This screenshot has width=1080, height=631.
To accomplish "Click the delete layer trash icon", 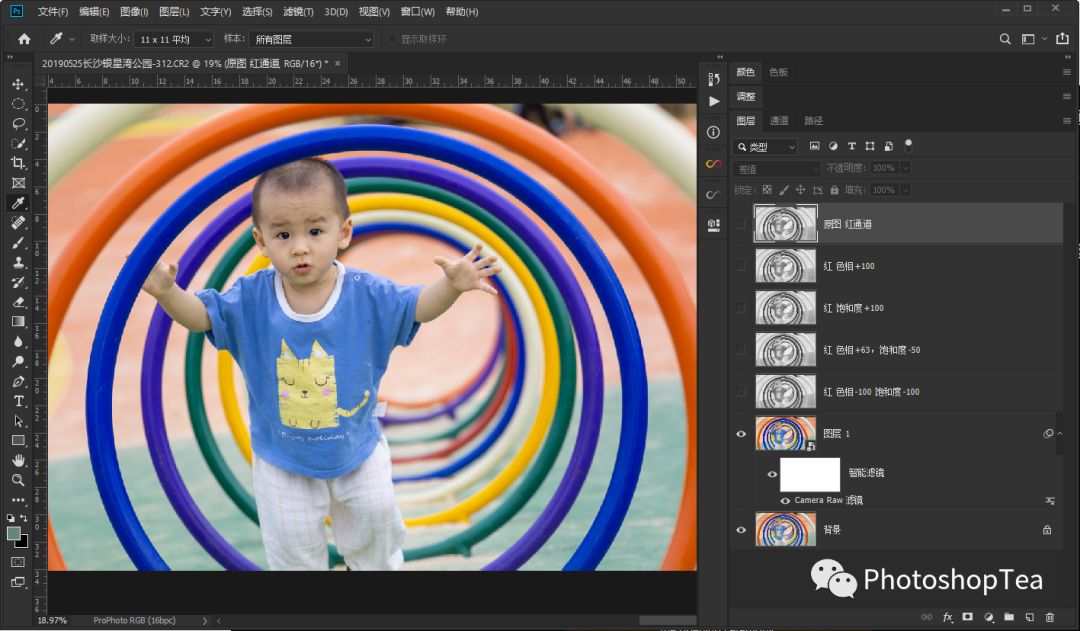I will (x=1050, y=617).
